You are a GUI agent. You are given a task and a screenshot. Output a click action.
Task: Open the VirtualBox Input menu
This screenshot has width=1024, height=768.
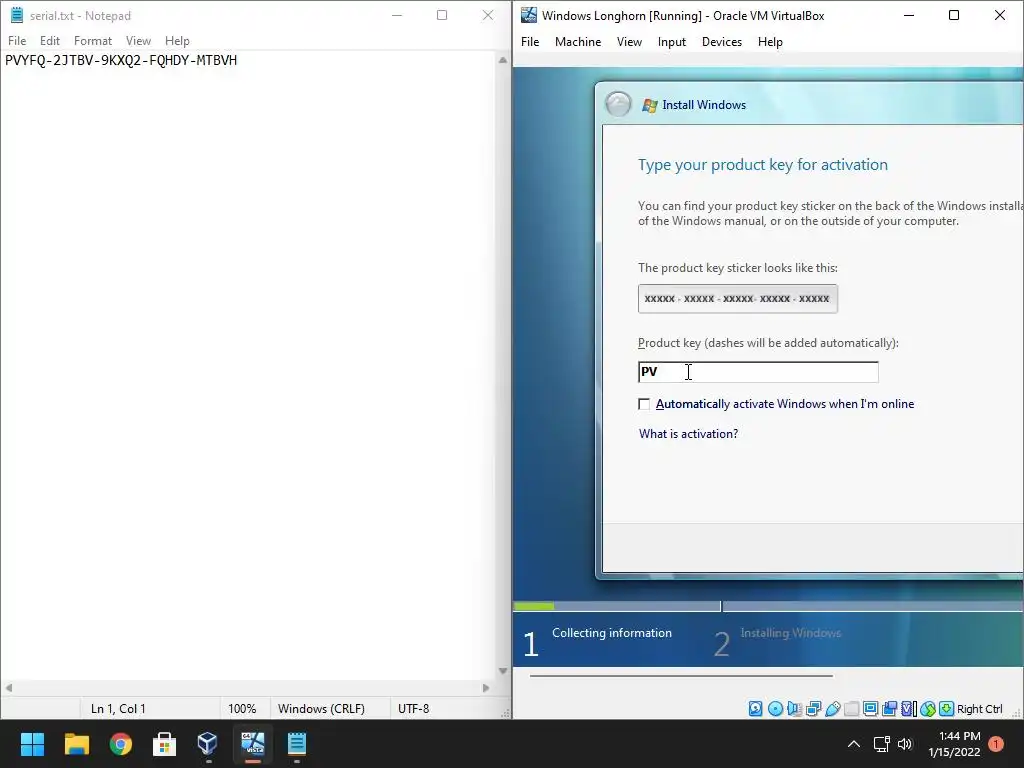671,42
